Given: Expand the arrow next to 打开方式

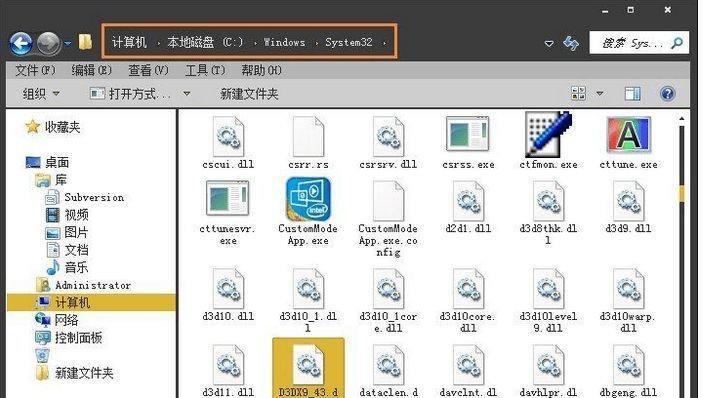Looking at the screenshot, I should pyautogui.click(x=186, y=94).
